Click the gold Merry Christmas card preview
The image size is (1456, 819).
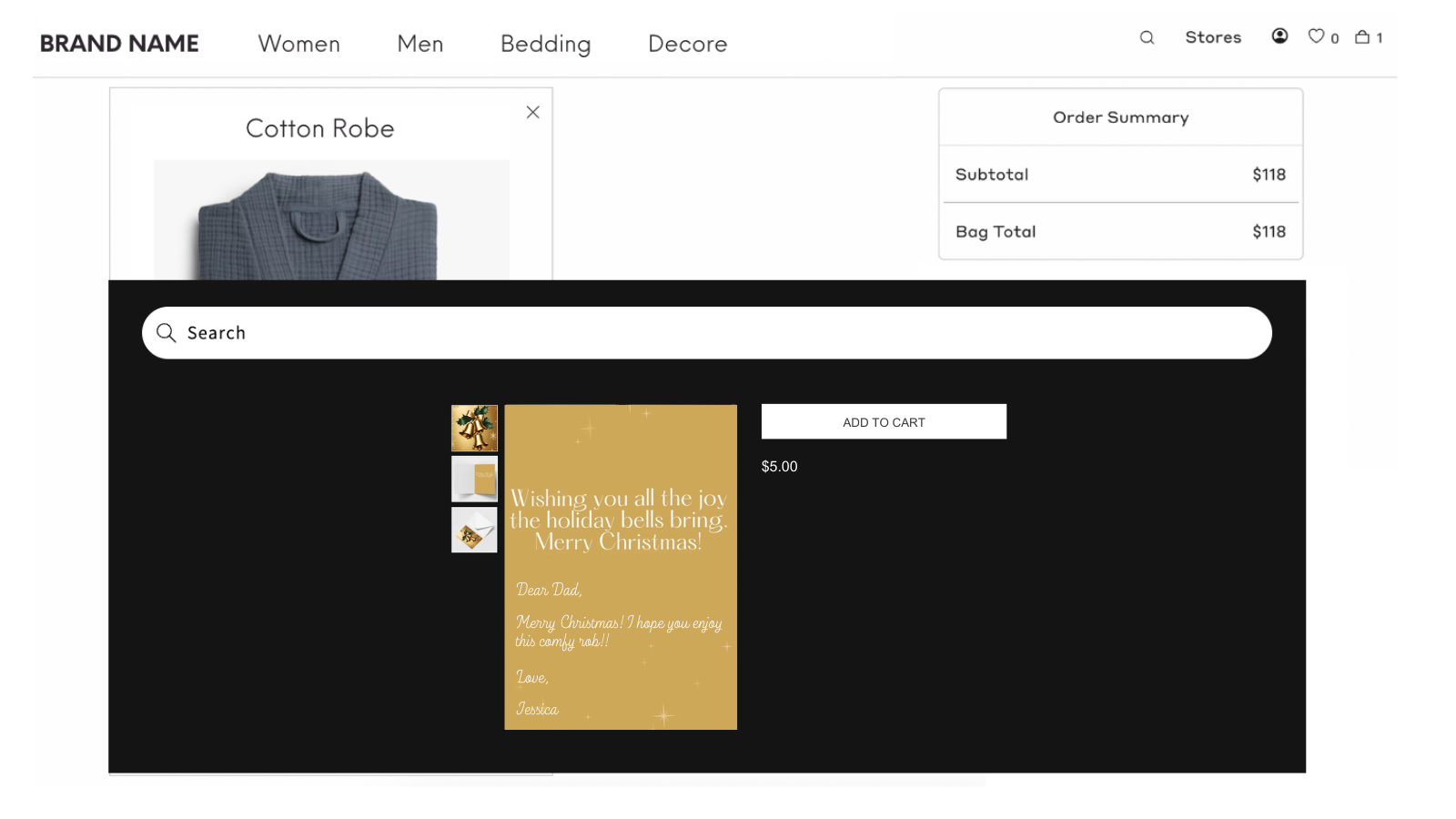point(621,567)
